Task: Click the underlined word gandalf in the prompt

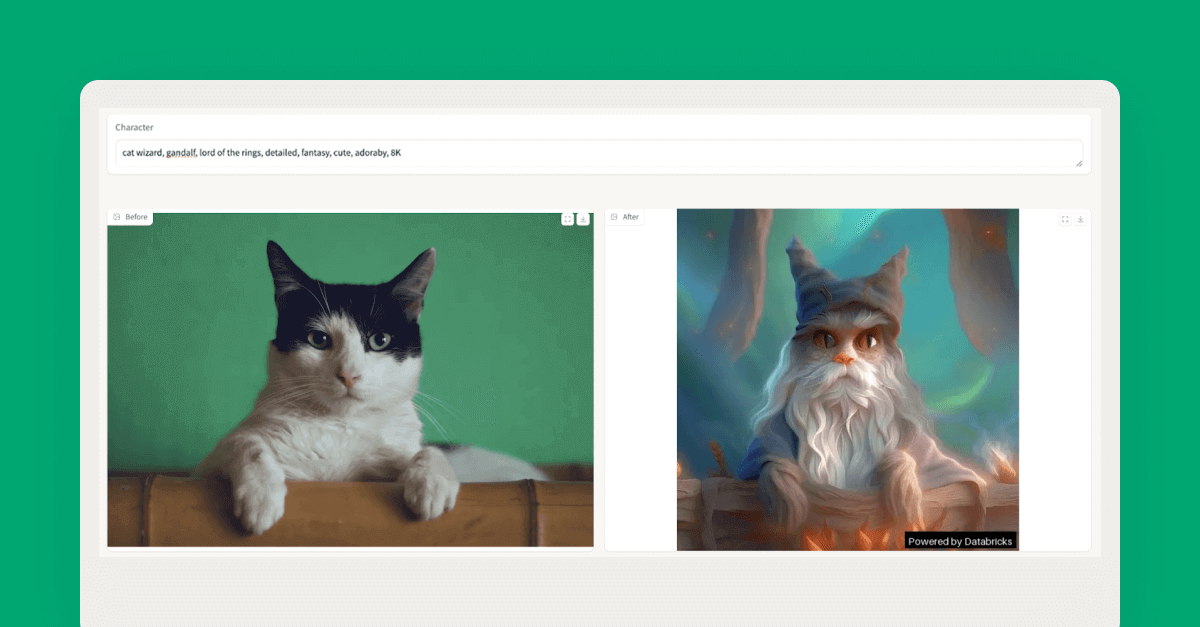Action: [x=181, y=153]
